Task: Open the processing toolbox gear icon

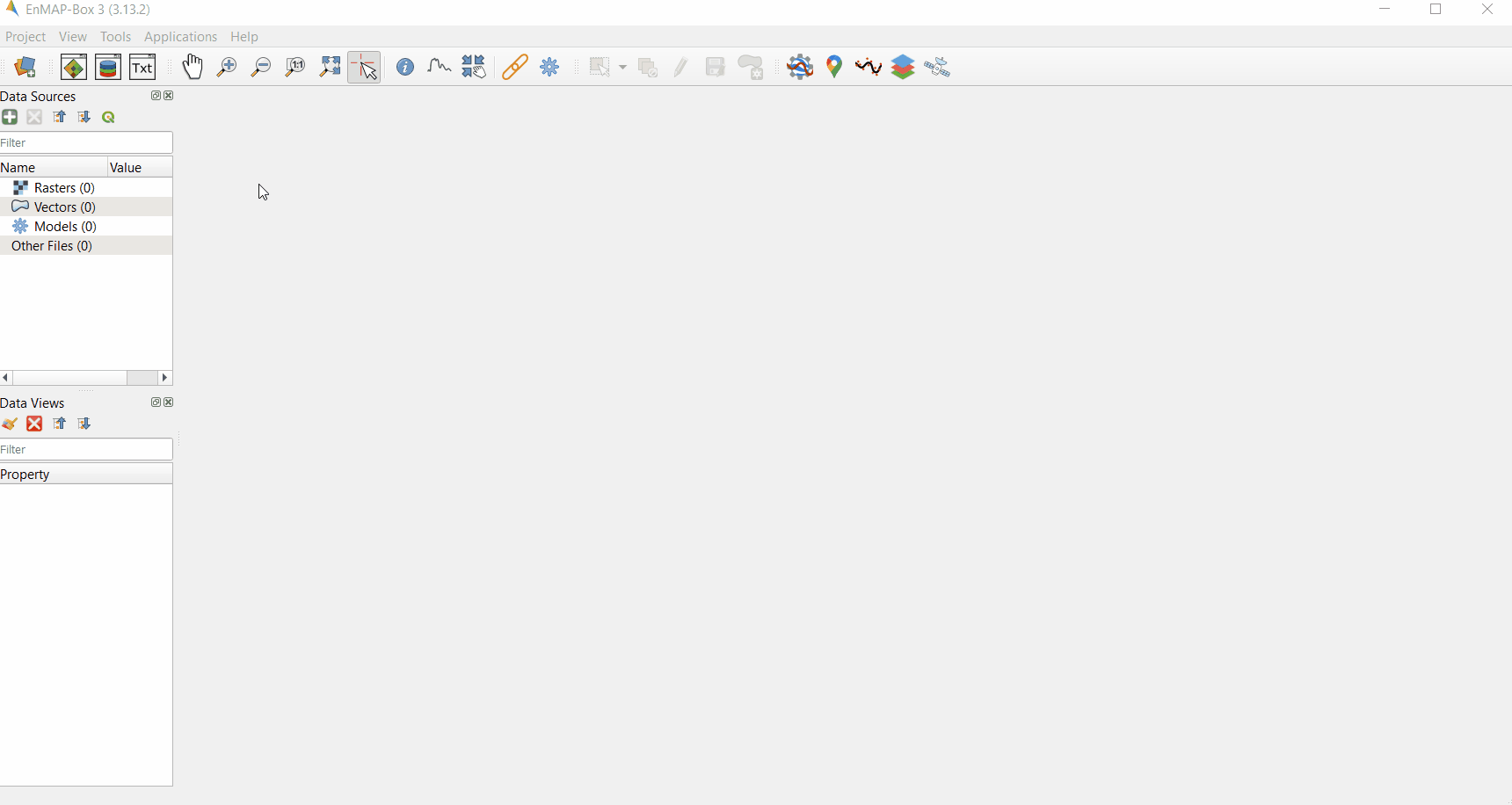Action: click(549, 68)
